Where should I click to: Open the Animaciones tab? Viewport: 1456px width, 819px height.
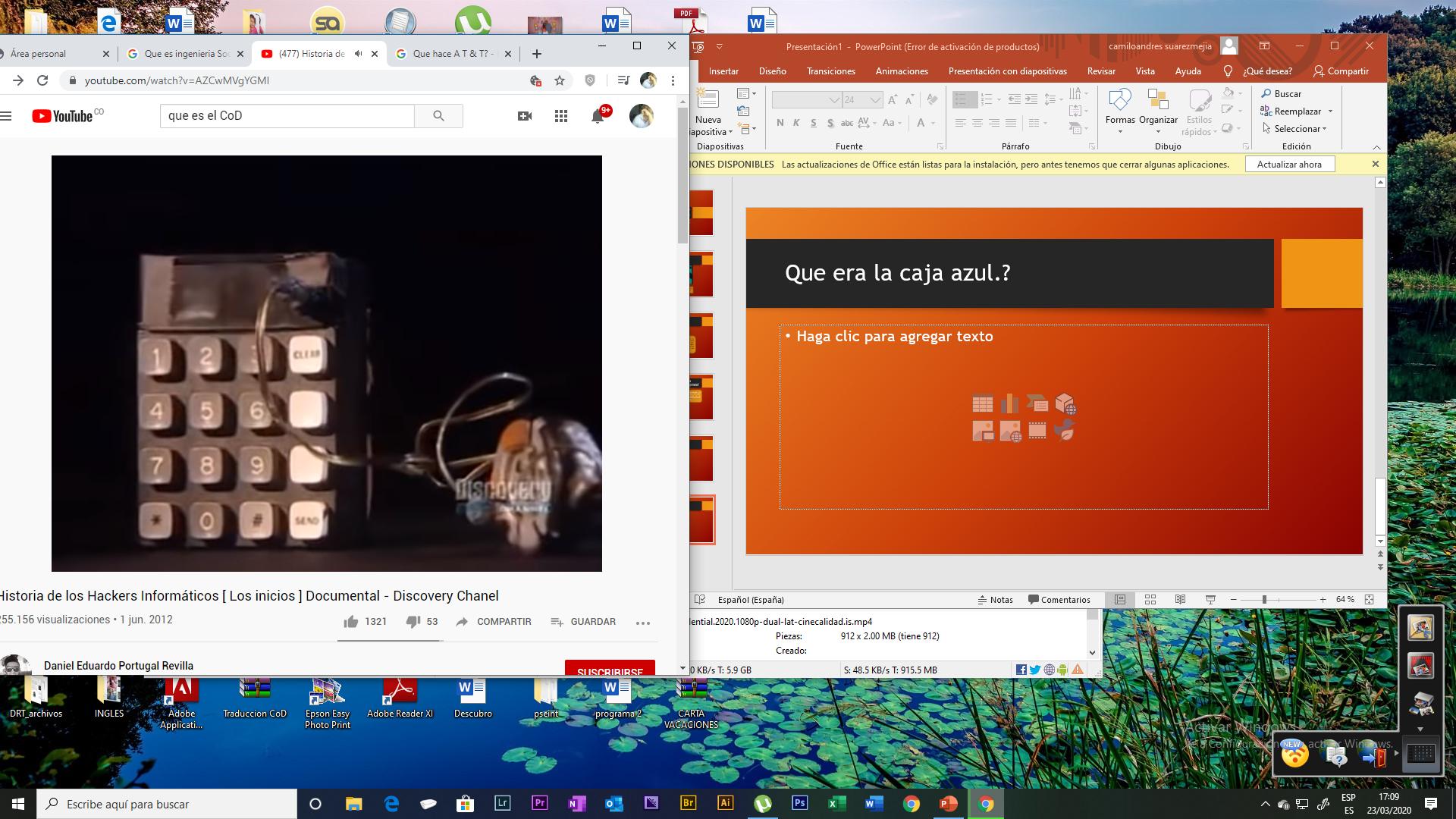click(x=902, y=71)
